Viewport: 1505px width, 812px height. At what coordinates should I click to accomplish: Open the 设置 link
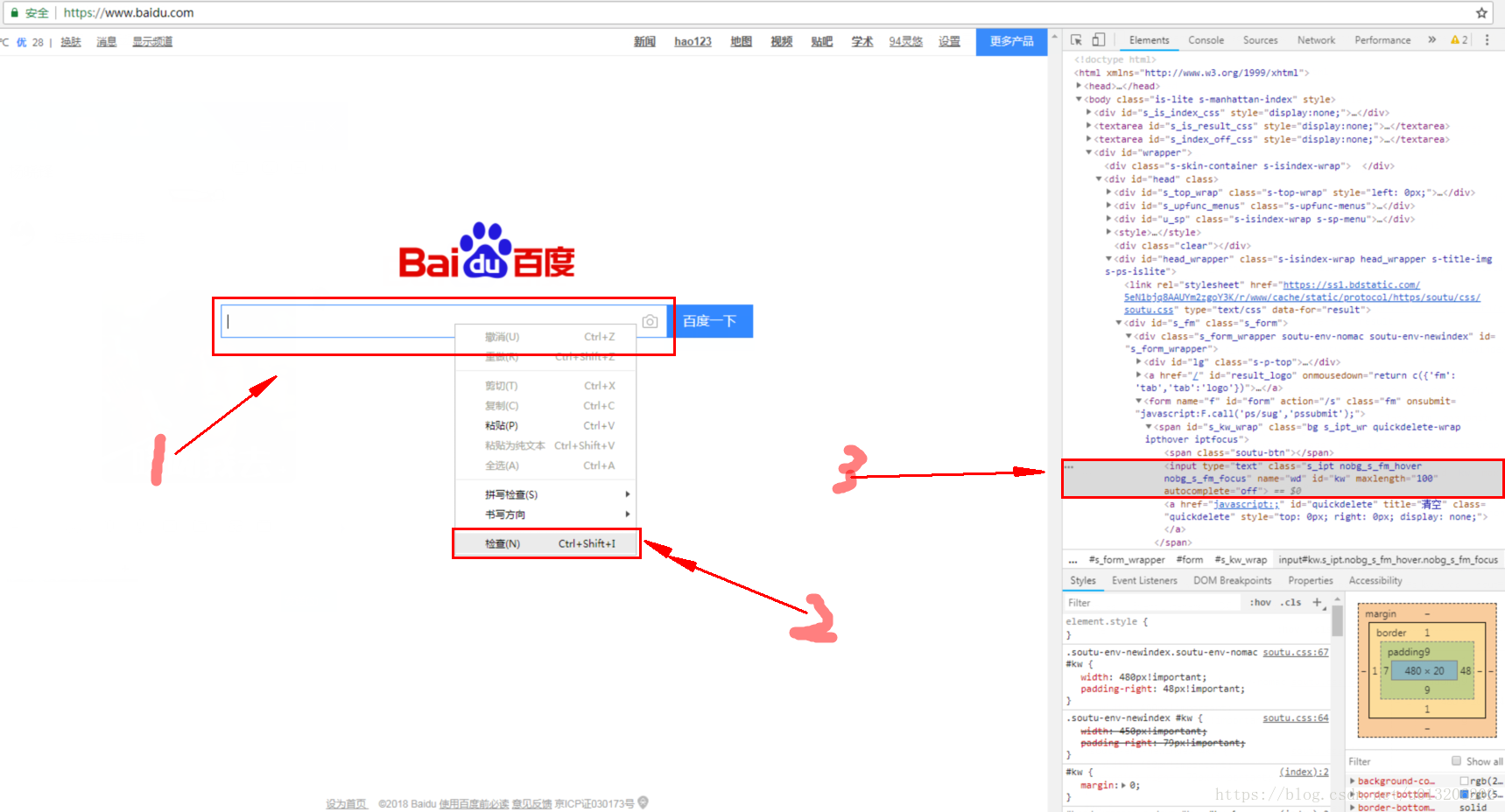(x=949, y=41)
